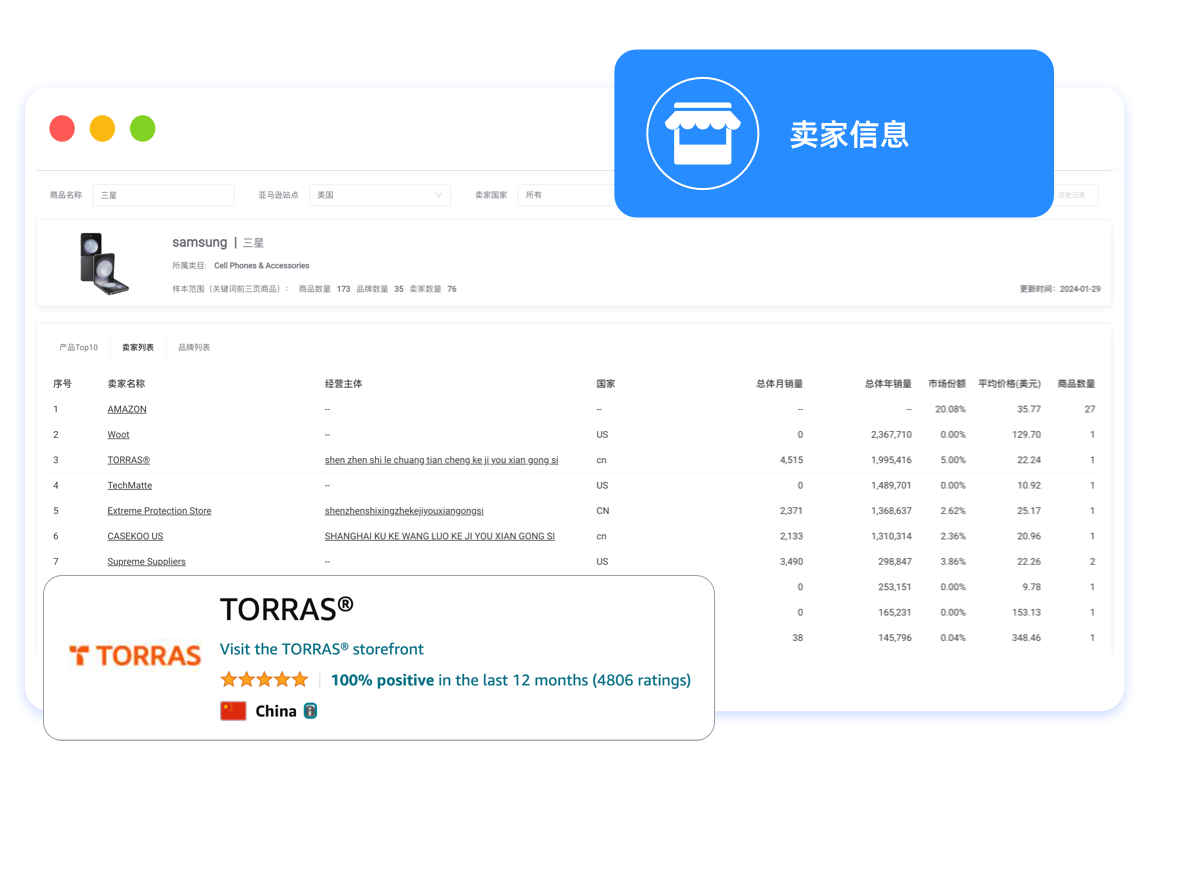Open the Extreme Protection Store link
1204x880 pixels.
pyautogui.click(x=159, y=511)
